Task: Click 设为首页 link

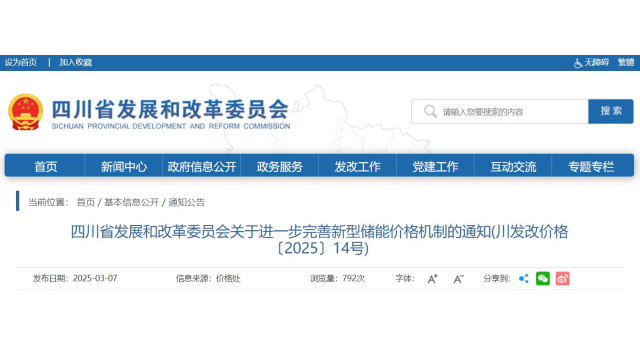Action: (21, 62)
